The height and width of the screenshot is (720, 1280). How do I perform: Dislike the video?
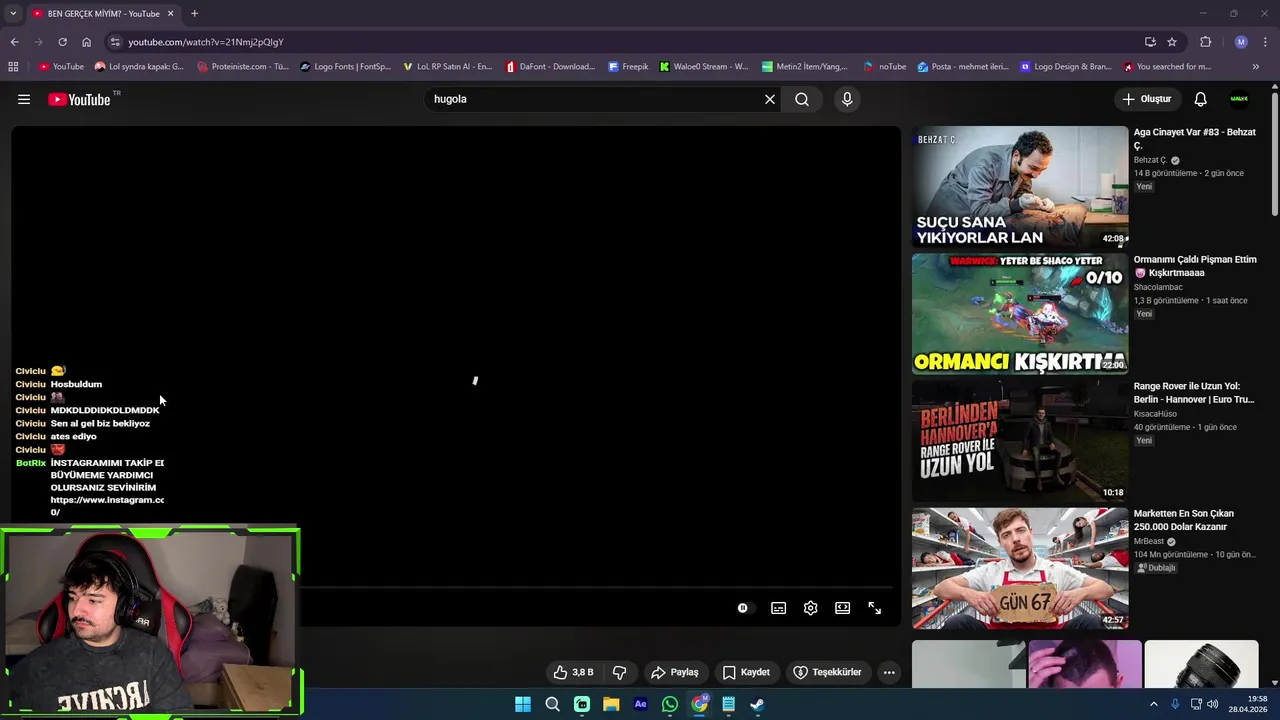(x=619, y=672)
